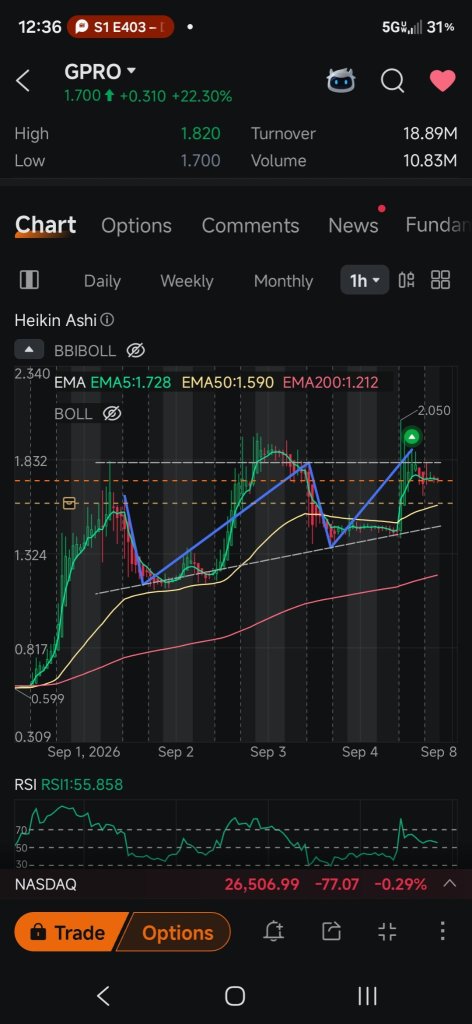Open the candlestick chart settings icon
Image resolution: width=472 pixels, height=1024 pixels.
(406, 280)
